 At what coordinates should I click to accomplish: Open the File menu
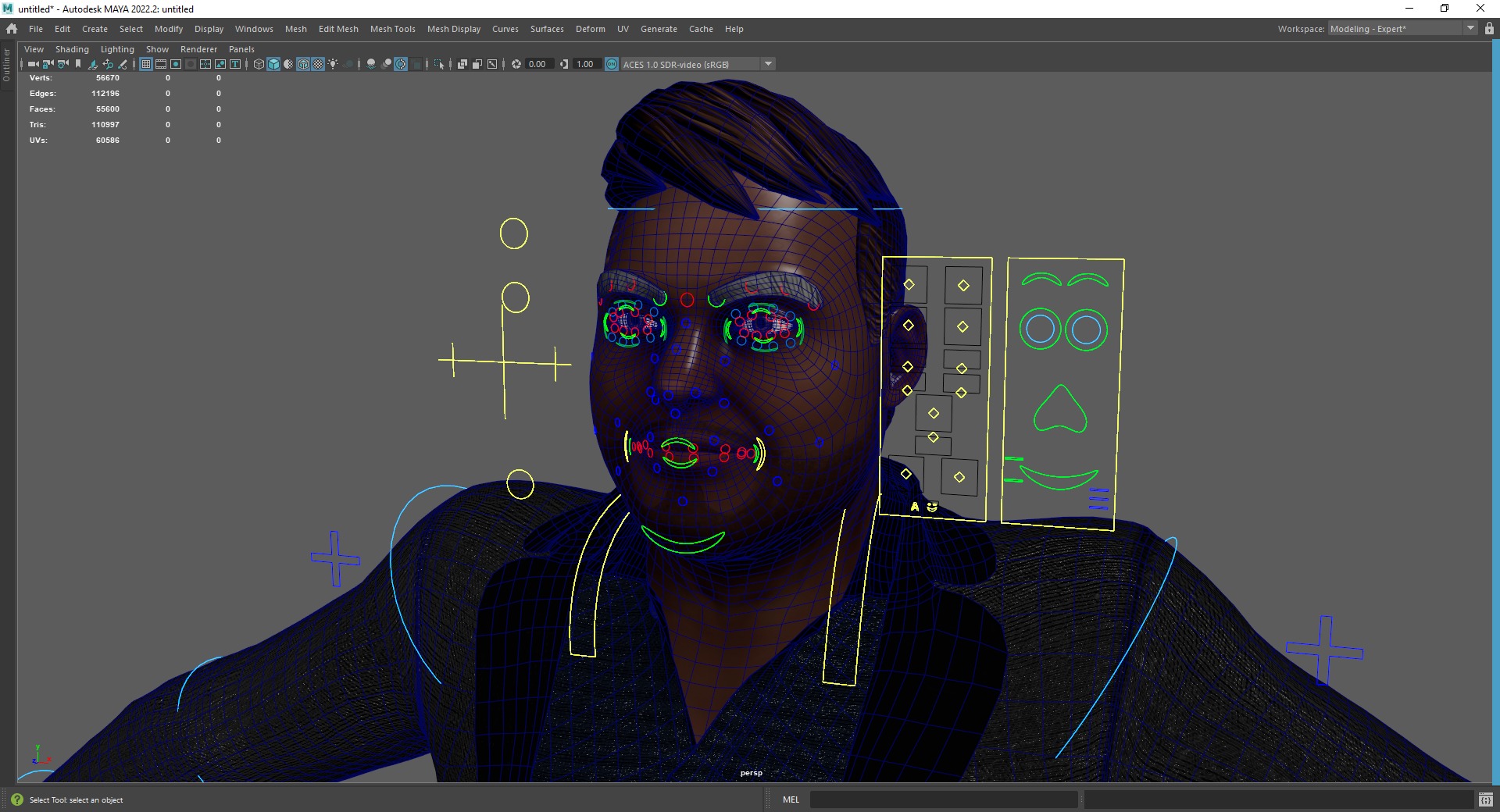point(36,29)
